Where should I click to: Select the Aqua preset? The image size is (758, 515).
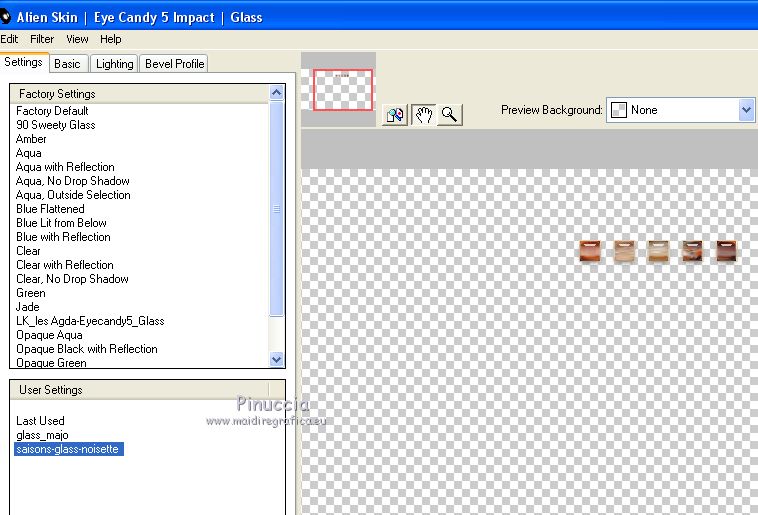coord(29,153)
